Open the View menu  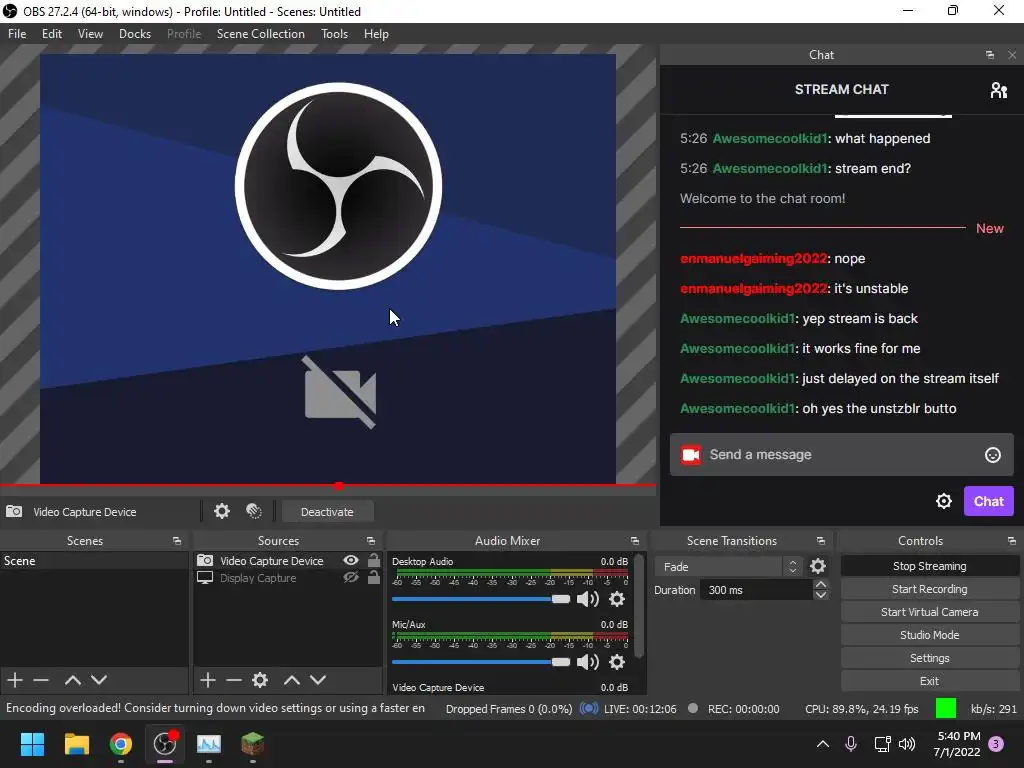90,34
